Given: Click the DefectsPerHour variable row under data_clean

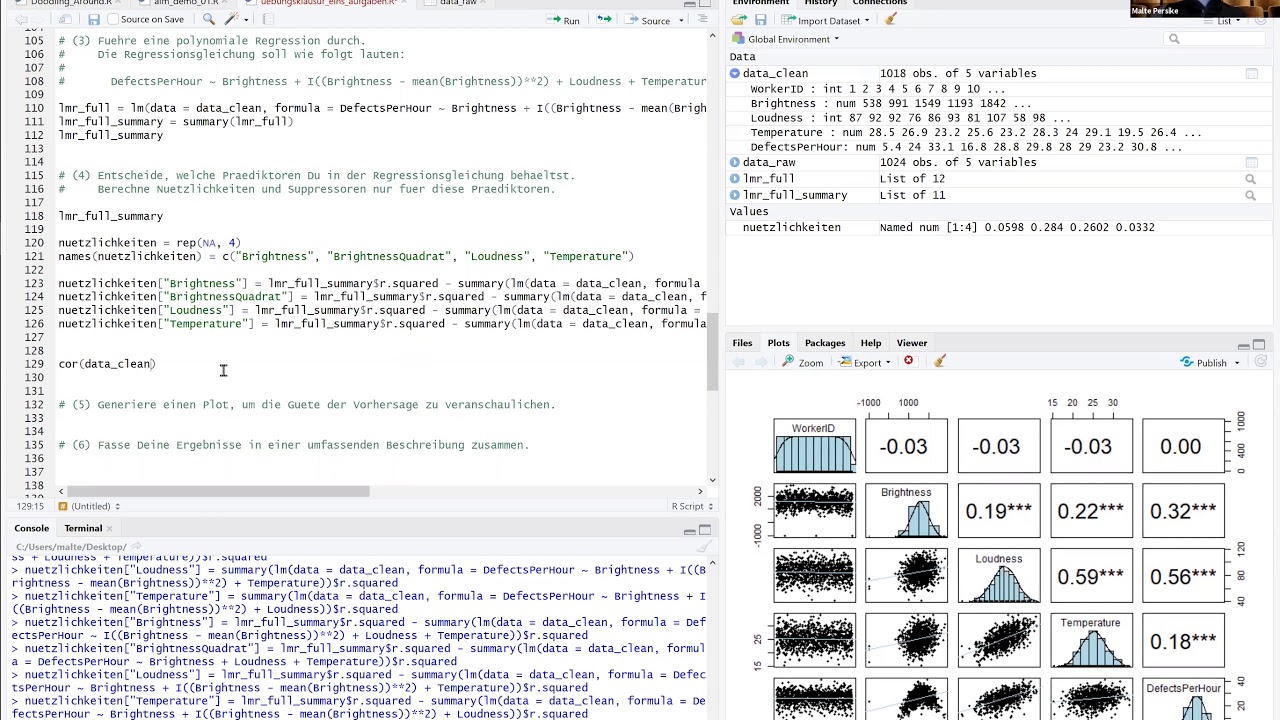Looking at the screenshot, I should pos(998,147).
